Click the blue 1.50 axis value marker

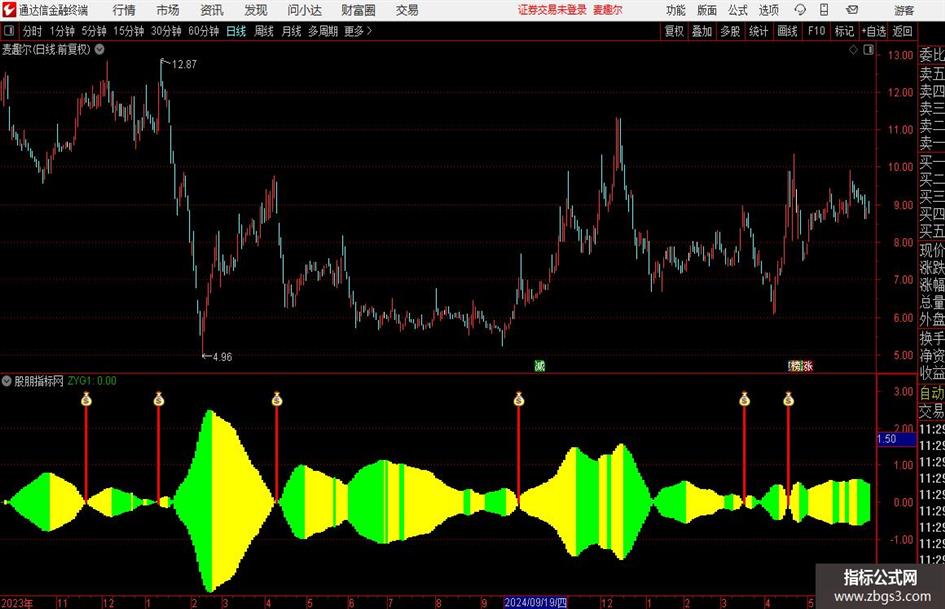[896, 439]
